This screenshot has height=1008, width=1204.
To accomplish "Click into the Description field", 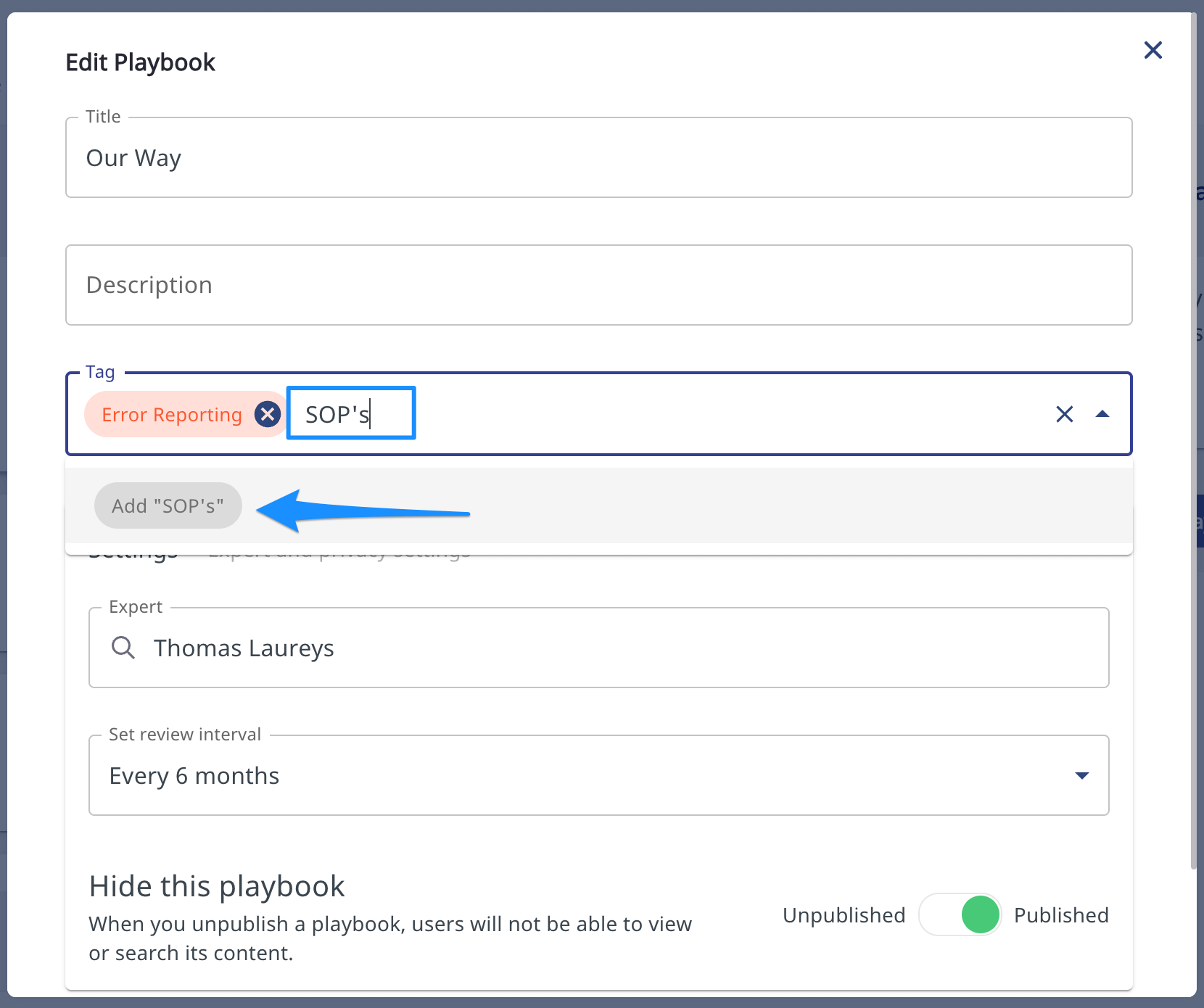I will click(598, 285).
